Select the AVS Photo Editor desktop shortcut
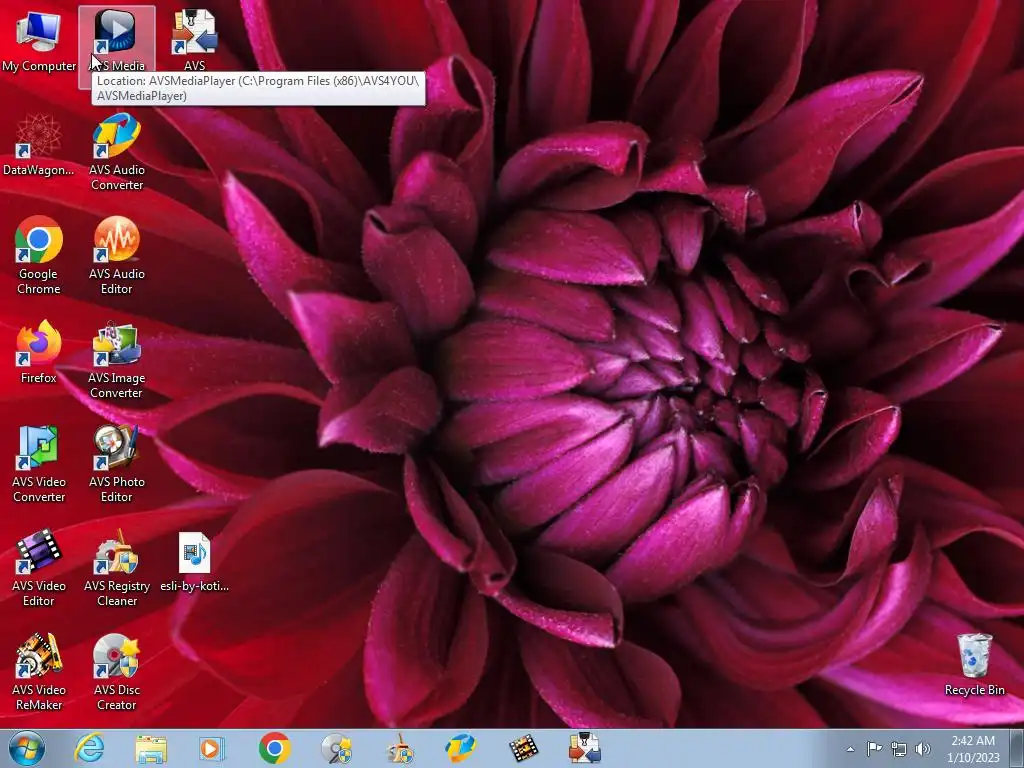 pos(116,464)
